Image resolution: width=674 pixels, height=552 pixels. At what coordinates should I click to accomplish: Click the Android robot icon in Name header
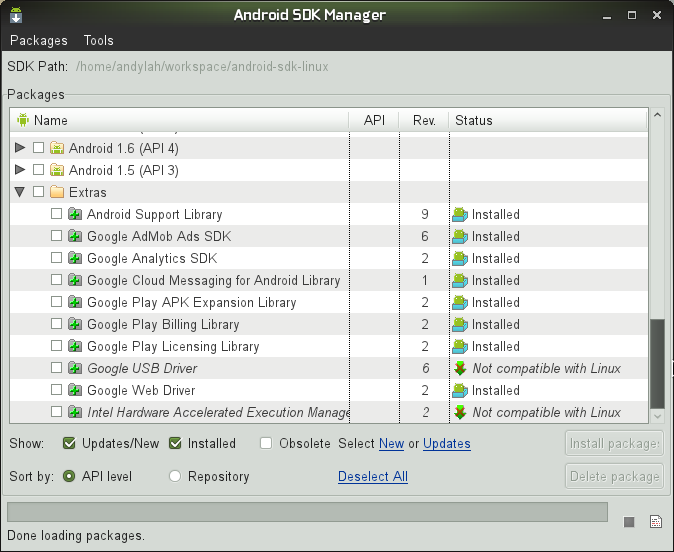[x=23, y=120]
